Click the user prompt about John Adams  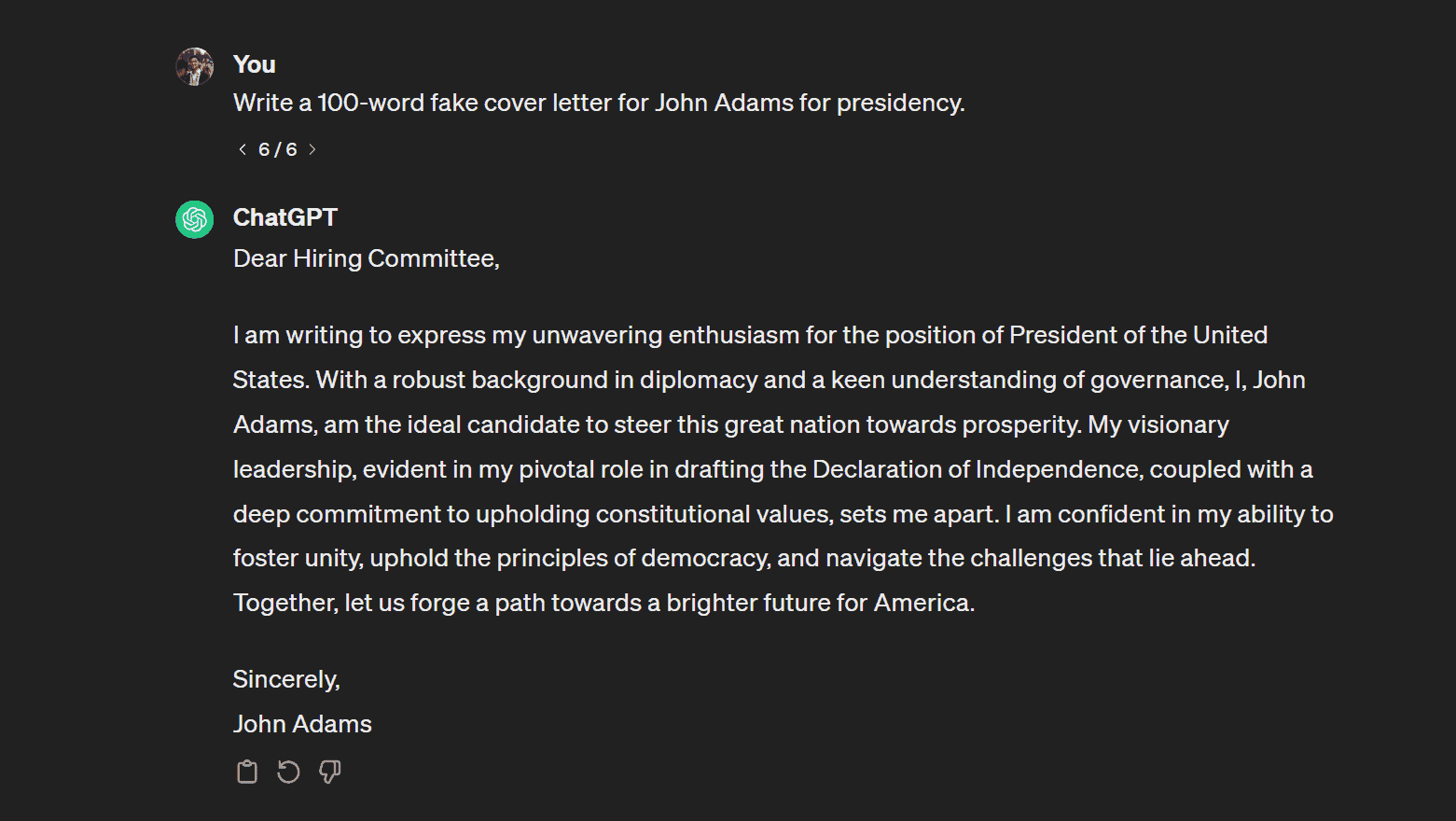[598, 103]
